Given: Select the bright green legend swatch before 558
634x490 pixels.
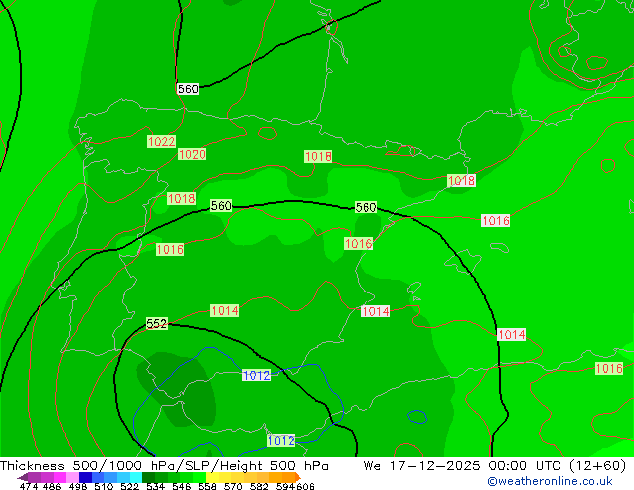Looking at the screenshot, I should coord(199,477).
